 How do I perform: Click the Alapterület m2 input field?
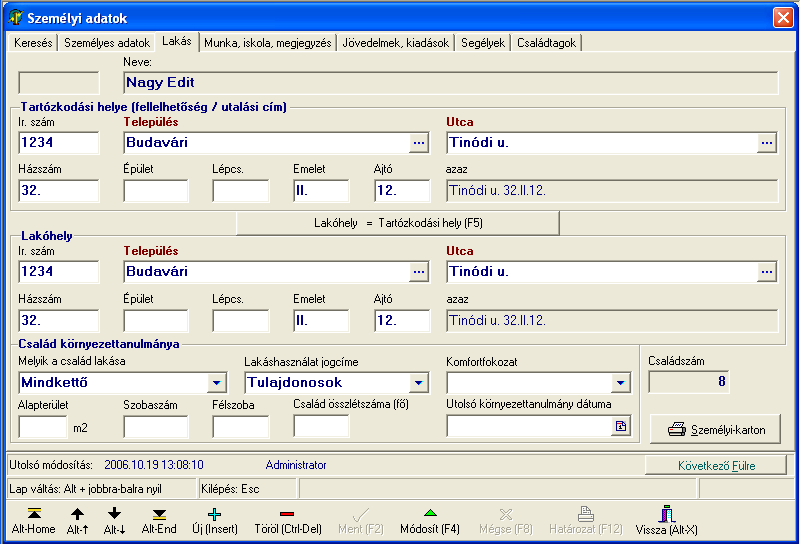43,427
